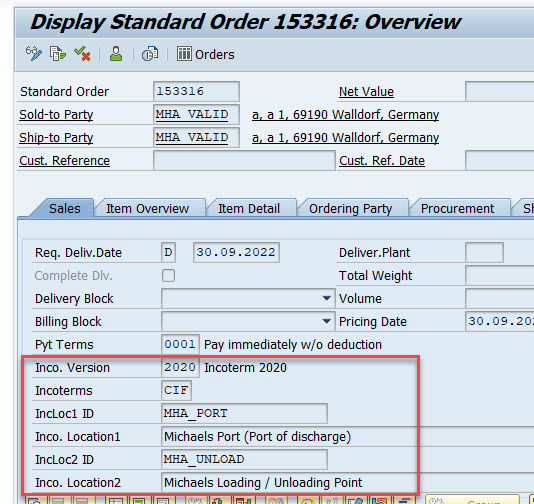This screenshot has width=534, height=504.
Task: Click the Incoterms field CIF
Action: point(176,390)
